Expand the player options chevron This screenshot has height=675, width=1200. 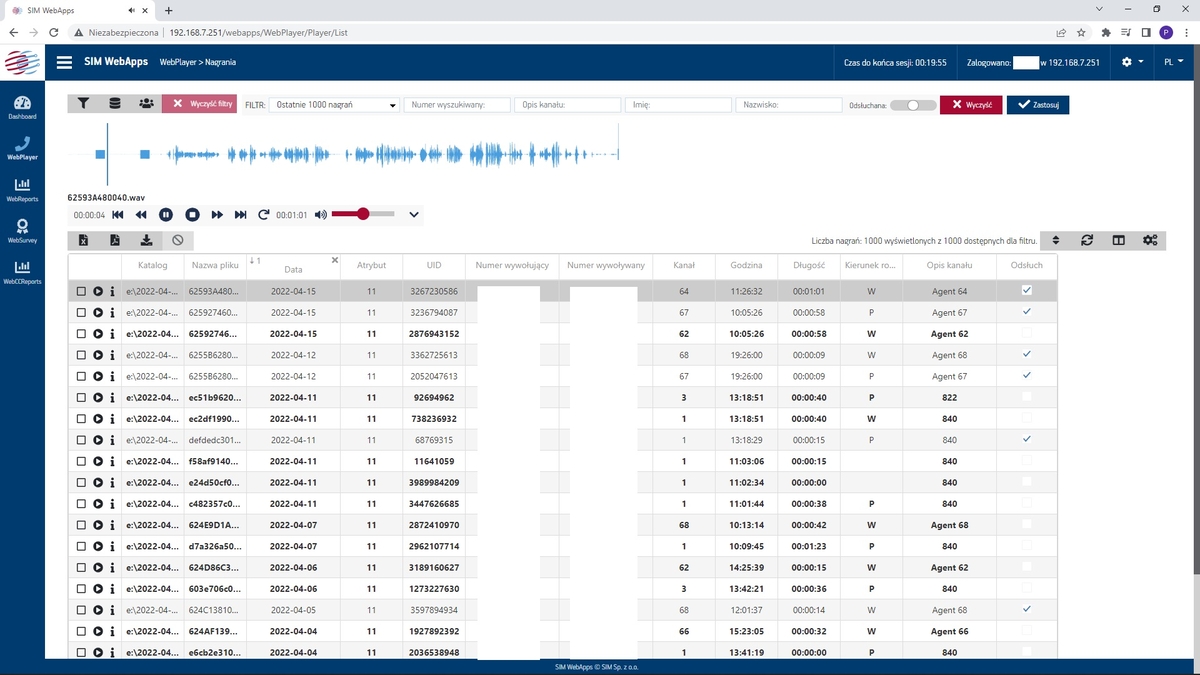[414, 214]
